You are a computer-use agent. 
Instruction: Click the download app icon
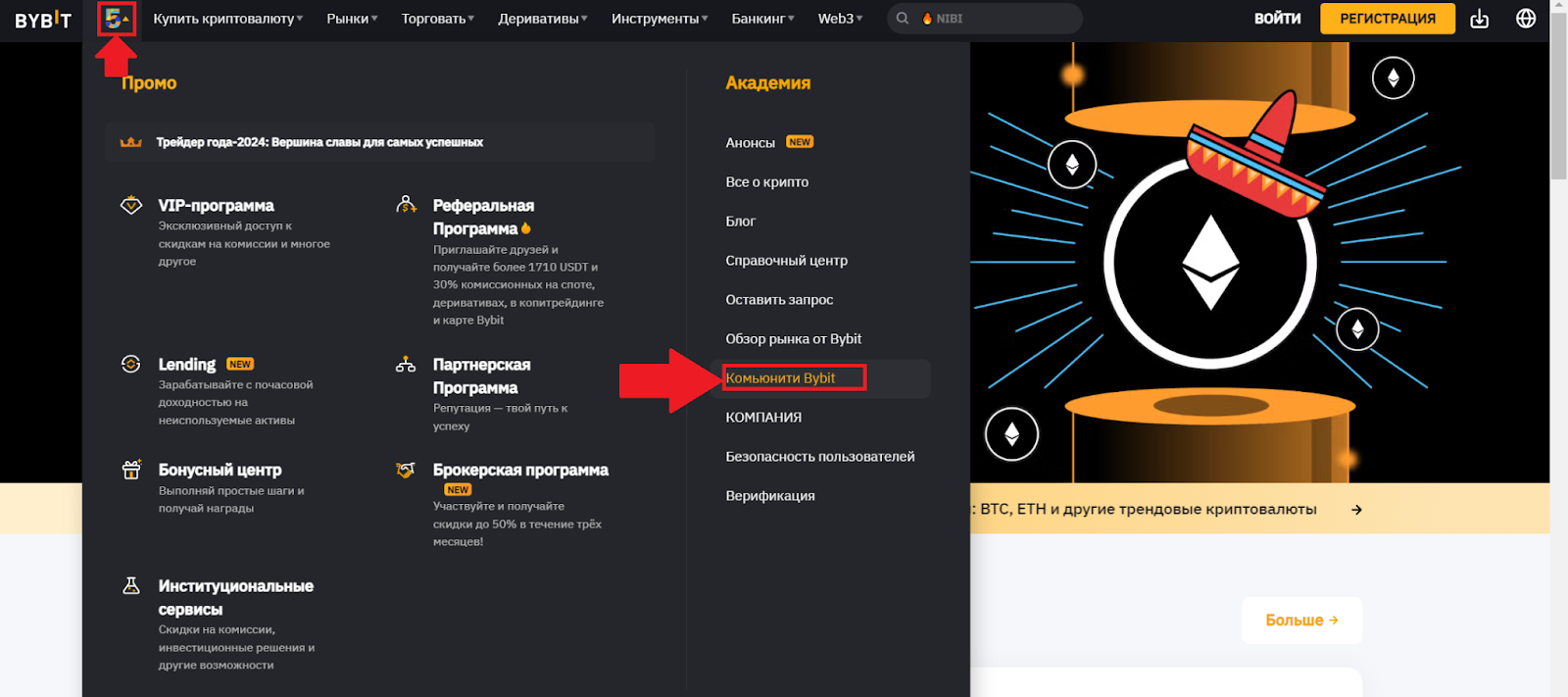pyautogui.click(x=1480, y=19)
